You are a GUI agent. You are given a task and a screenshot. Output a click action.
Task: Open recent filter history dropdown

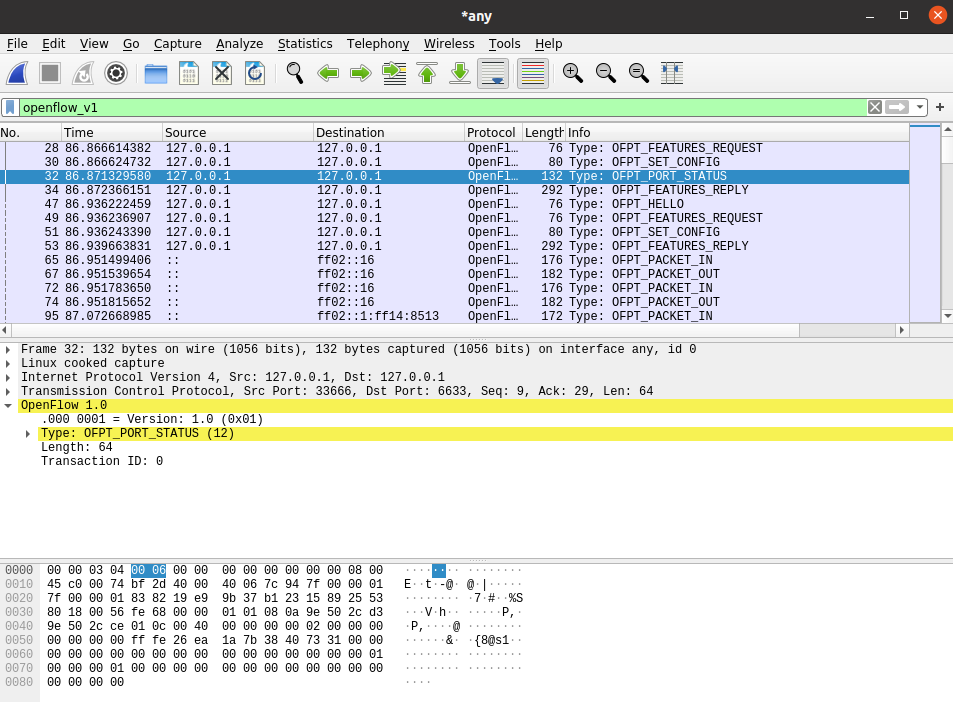pyautogui.click(x=920, y=108)
